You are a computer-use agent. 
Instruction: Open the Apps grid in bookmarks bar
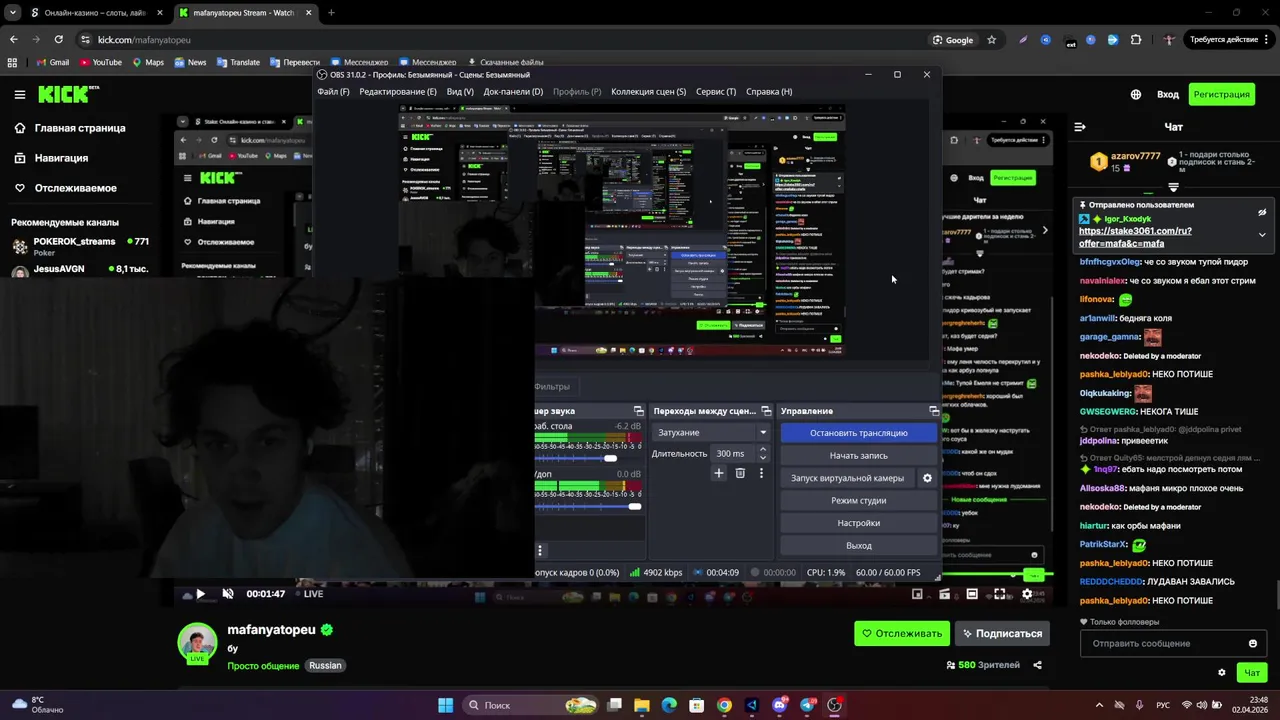pos(12,62)
